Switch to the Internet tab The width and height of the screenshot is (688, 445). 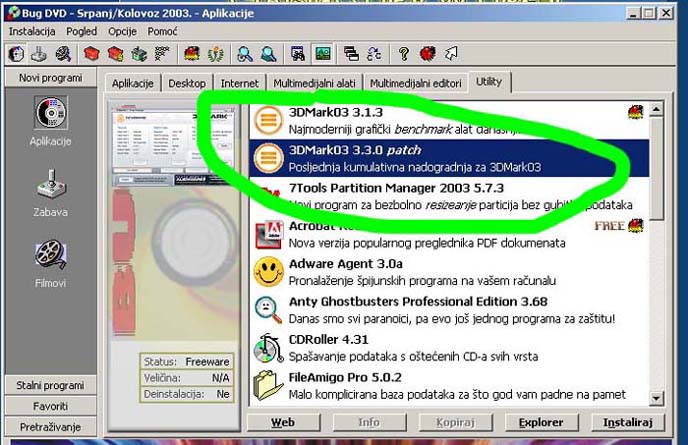239,83
